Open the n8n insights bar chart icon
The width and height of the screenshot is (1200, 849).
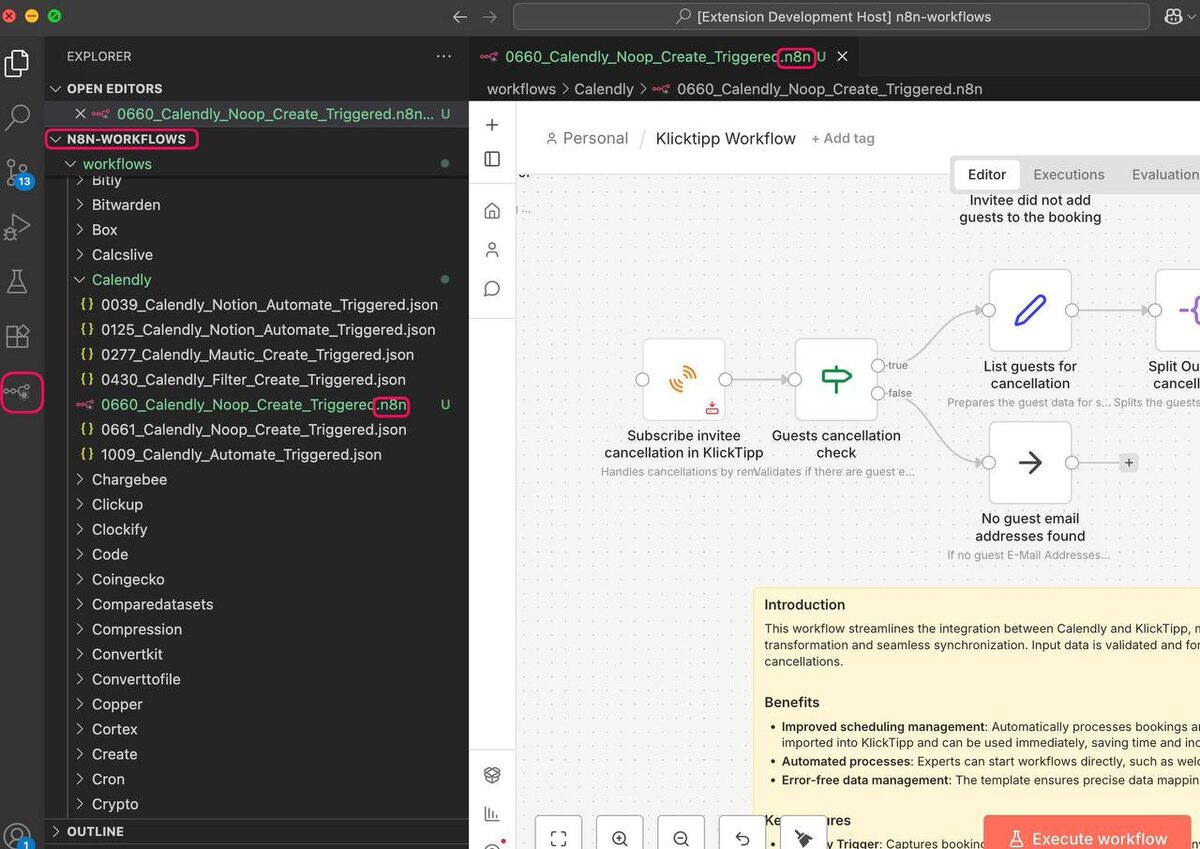coord(492,814)
